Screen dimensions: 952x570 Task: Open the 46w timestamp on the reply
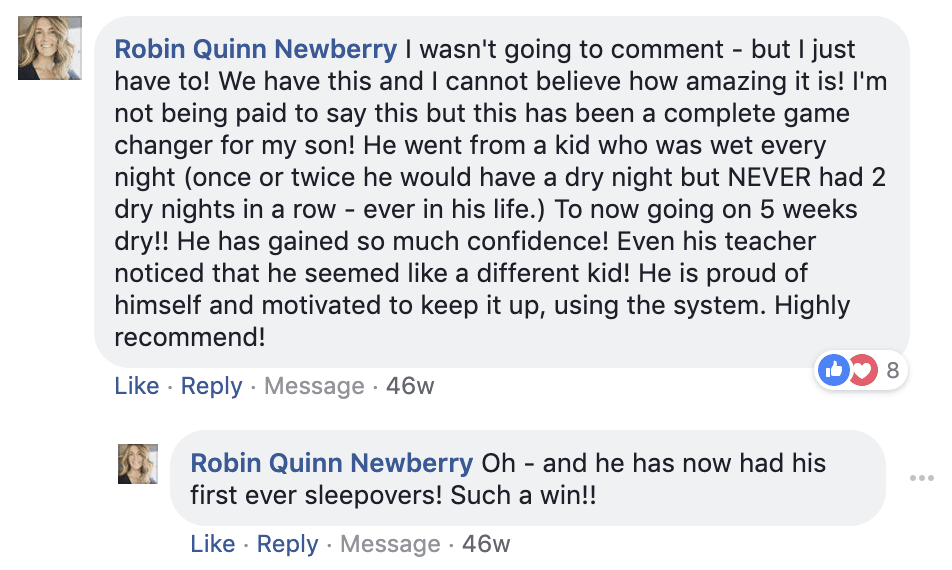point(486,544)
